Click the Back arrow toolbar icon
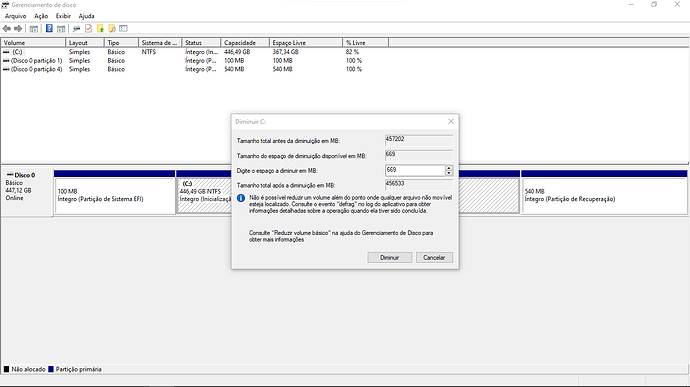The height and width of the screenshot is (387, 690). point(7,29)
